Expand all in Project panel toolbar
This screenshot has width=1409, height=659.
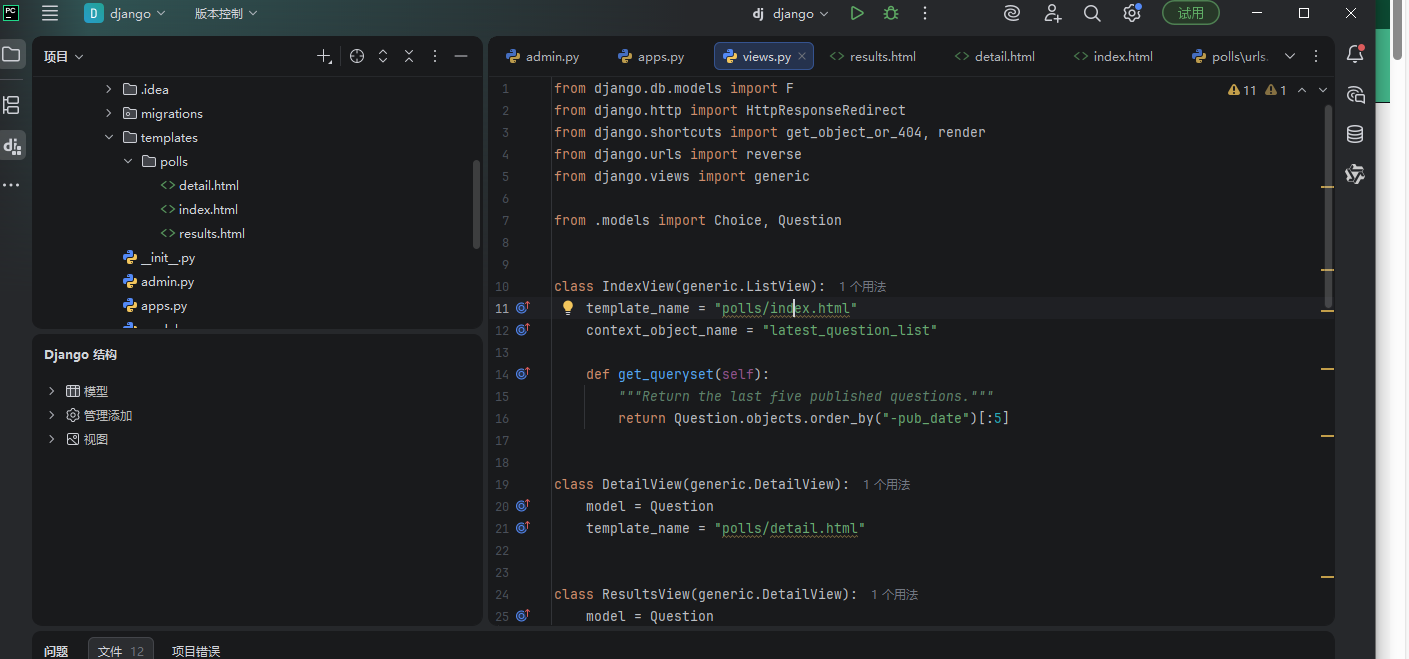383,57
